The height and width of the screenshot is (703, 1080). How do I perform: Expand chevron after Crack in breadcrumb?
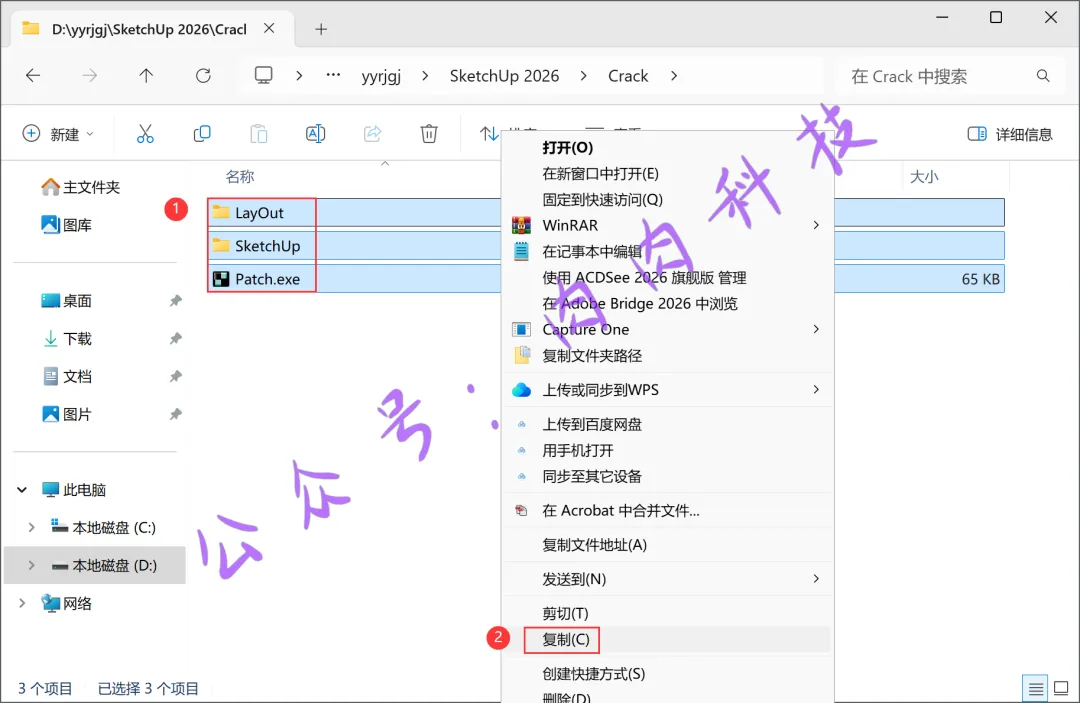tap(674, 76)
